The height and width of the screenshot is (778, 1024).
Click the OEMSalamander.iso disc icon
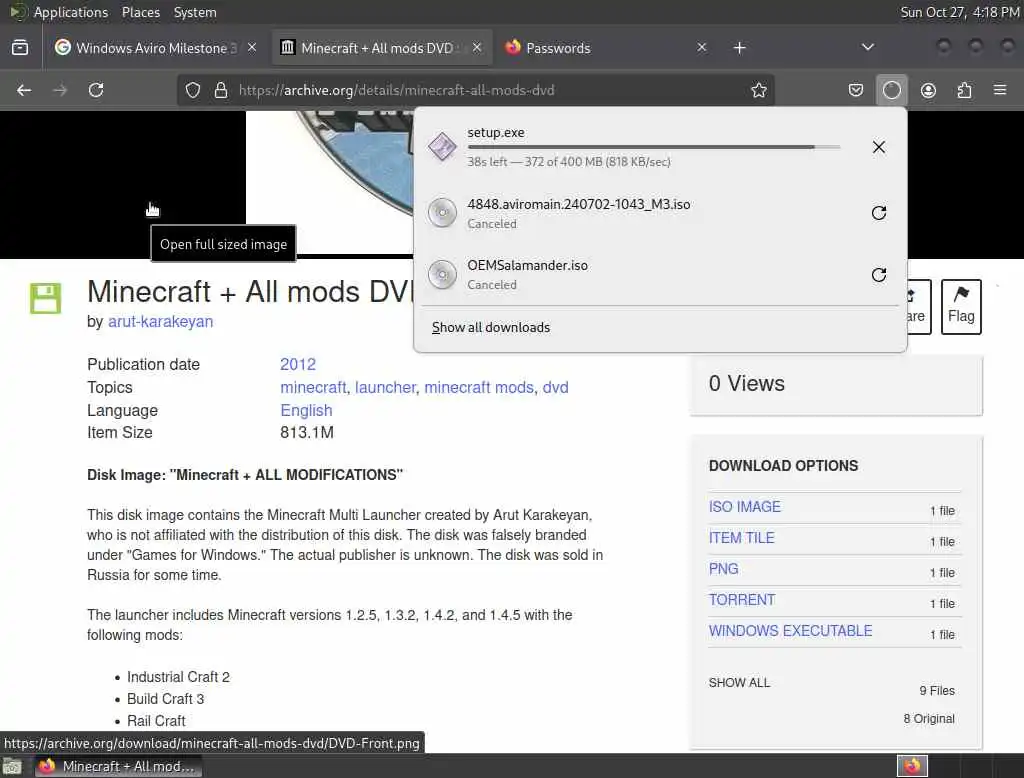442,275
